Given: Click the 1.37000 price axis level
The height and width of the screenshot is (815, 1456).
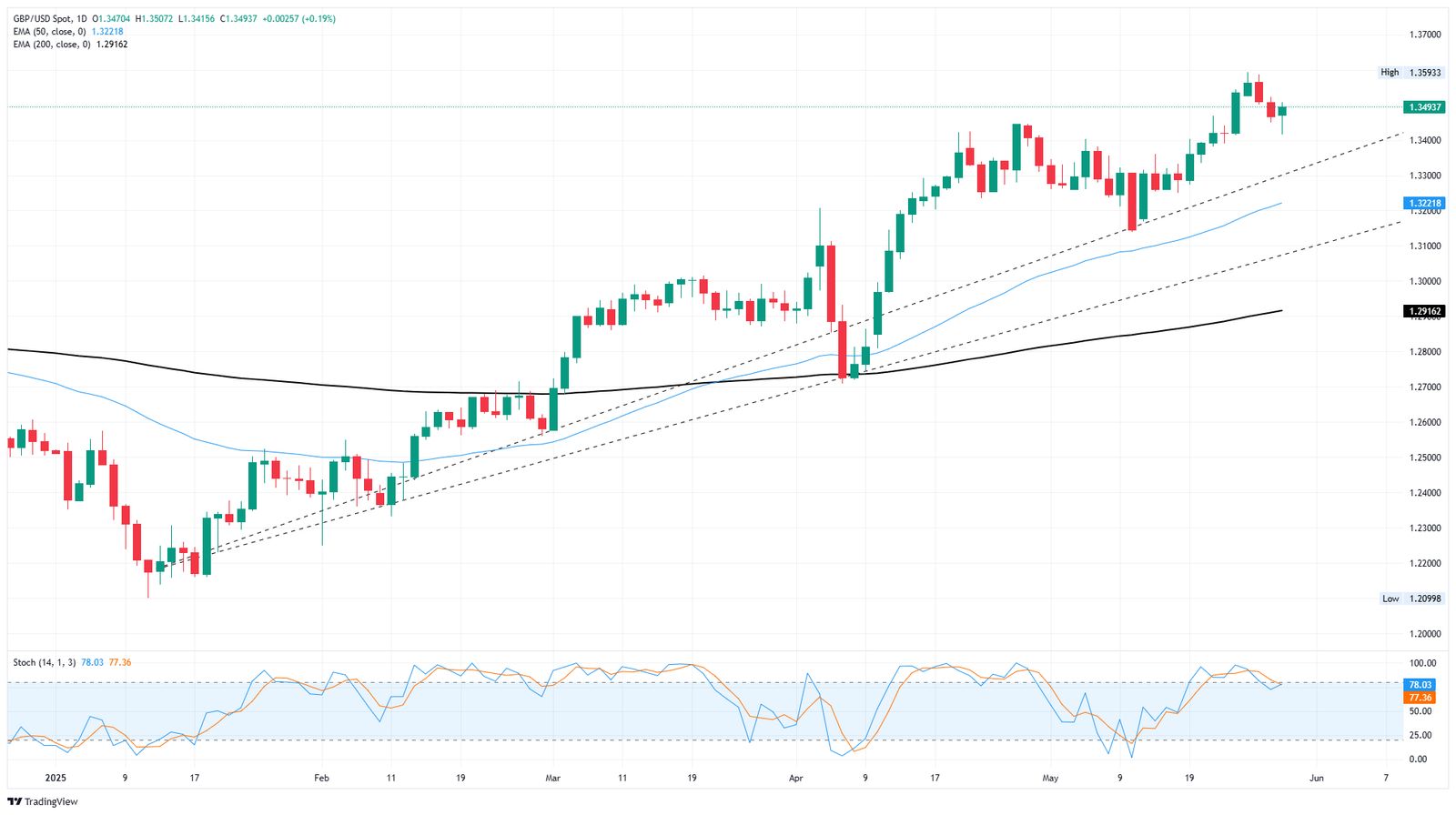Looking at the screenshot, I should click(x=1424, y=35).
